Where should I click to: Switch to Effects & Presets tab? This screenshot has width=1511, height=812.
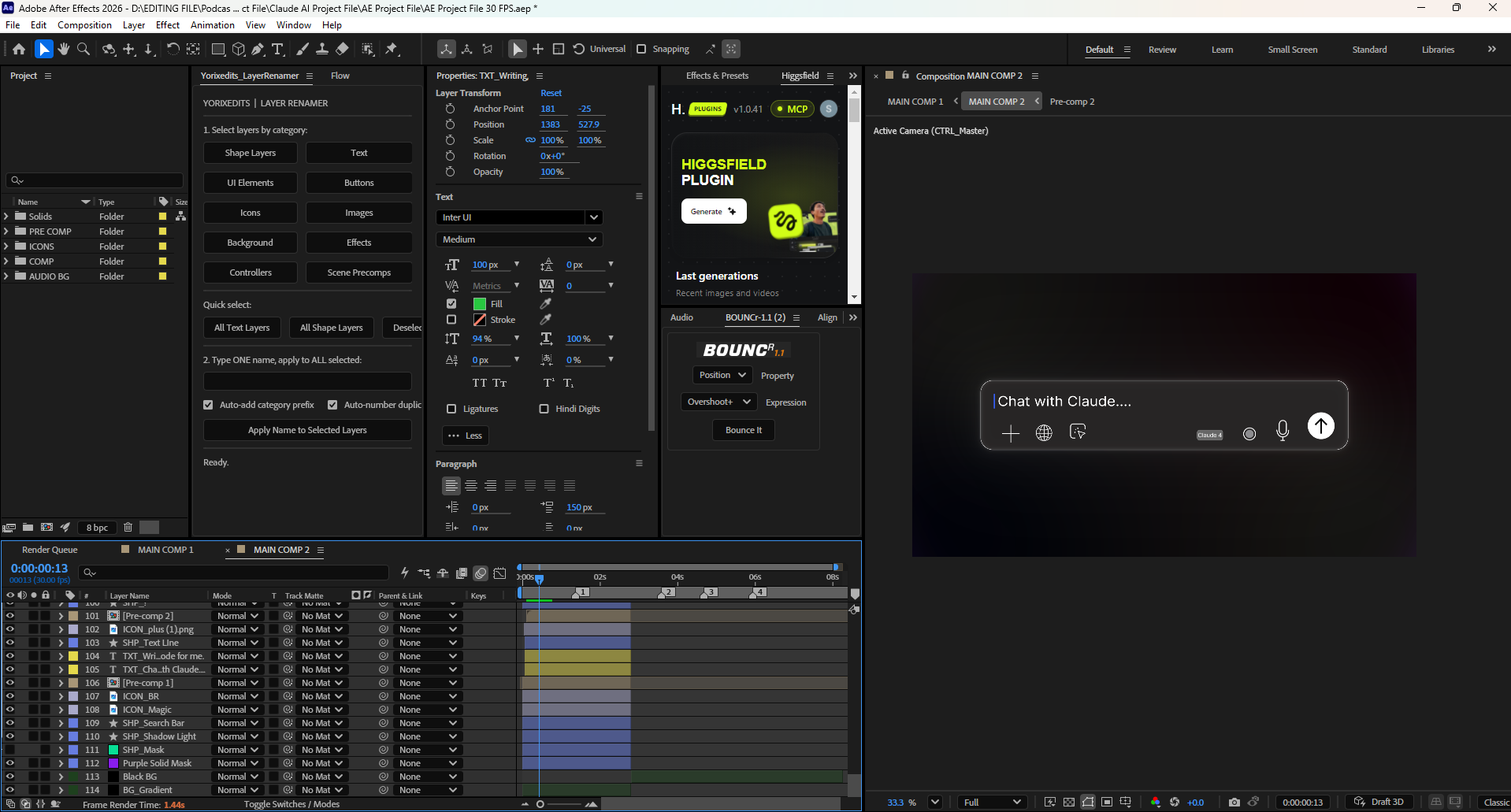click(717, 76)
